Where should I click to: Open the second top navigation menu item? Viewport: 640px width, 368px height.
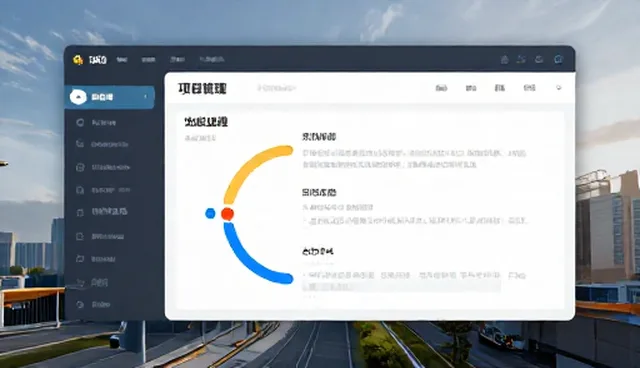(148, 60)
